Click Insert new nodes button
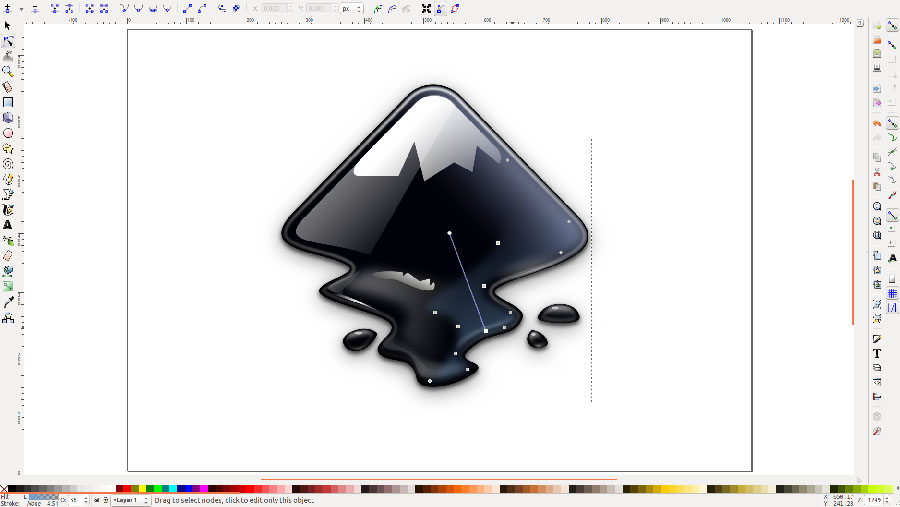The height and width of the screenshot is (507, 900). [7, 8]
